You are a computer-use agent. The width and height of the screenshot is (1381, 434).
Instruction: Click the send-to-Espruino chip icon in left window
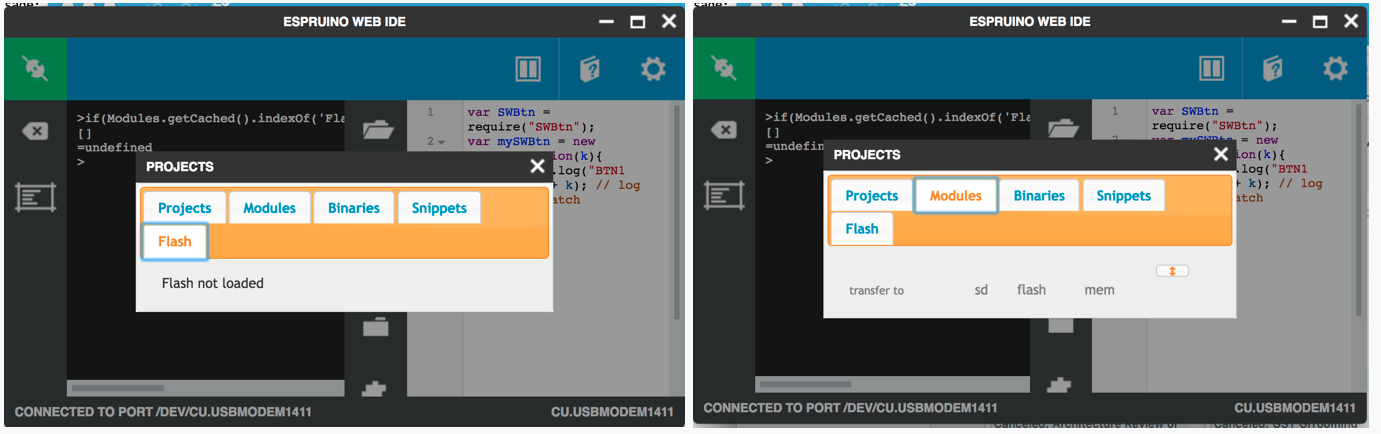(x=376, y=391)
